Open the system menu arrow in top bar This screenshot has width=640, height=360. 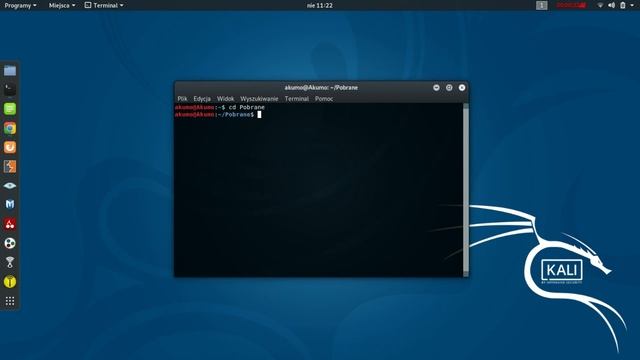tap(631, 5)
